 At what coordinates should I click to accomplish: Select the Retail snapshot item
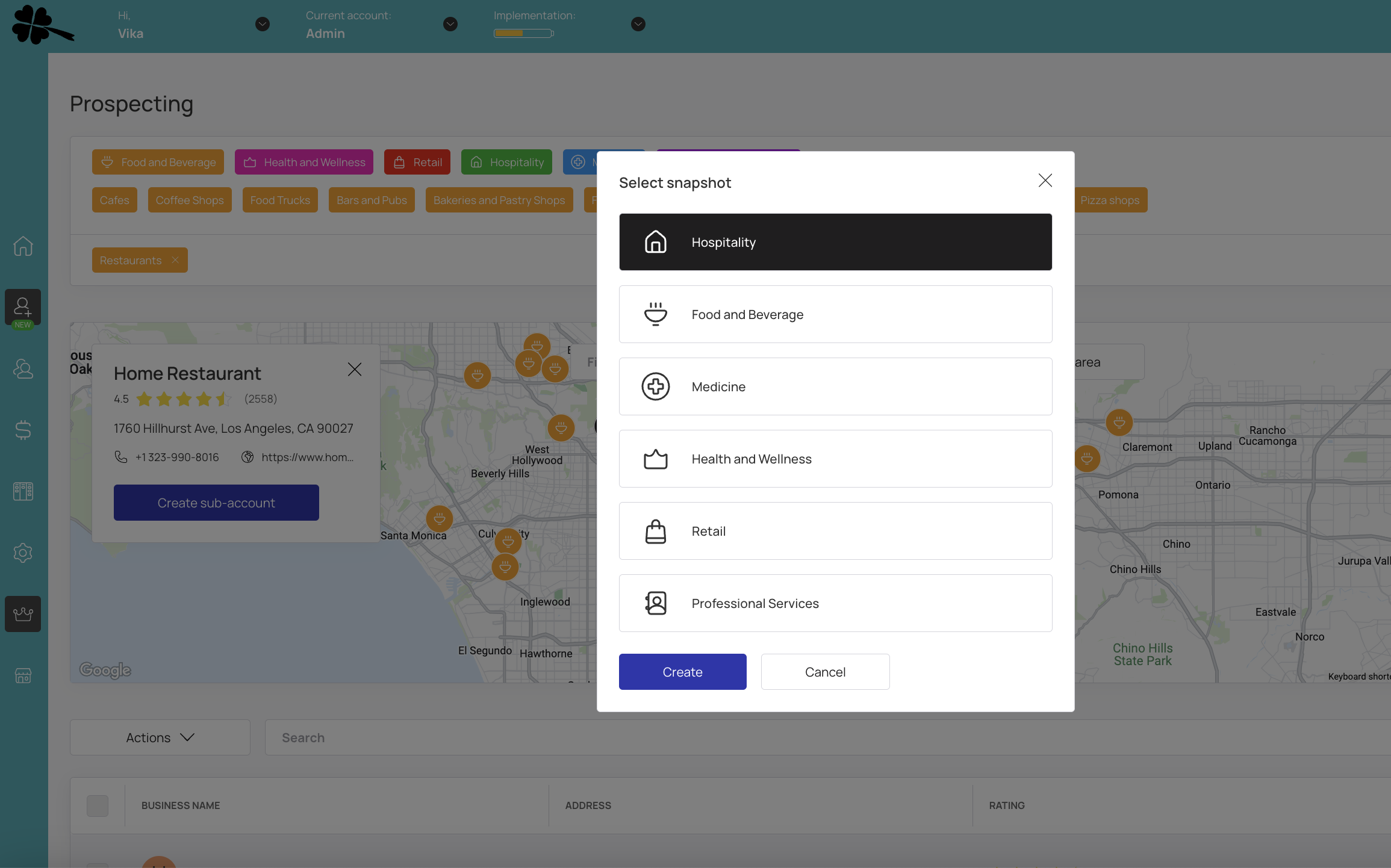click(835, 531)
